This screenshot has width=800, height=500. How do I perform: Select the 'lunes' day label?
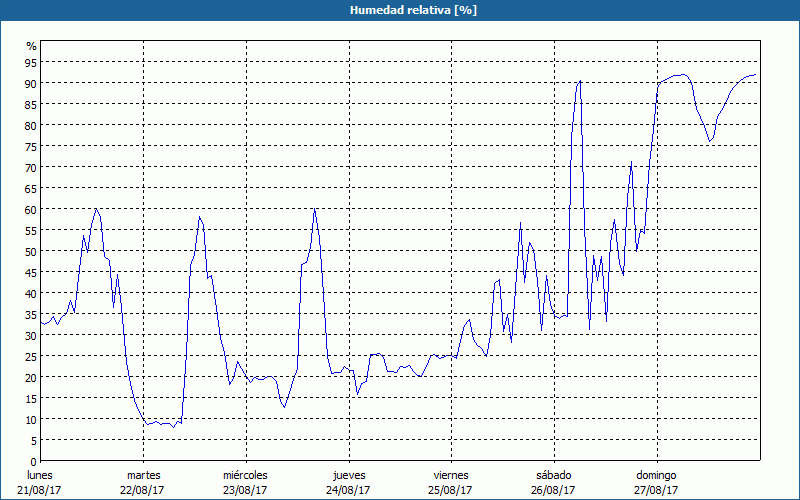[x=40, y=475]
